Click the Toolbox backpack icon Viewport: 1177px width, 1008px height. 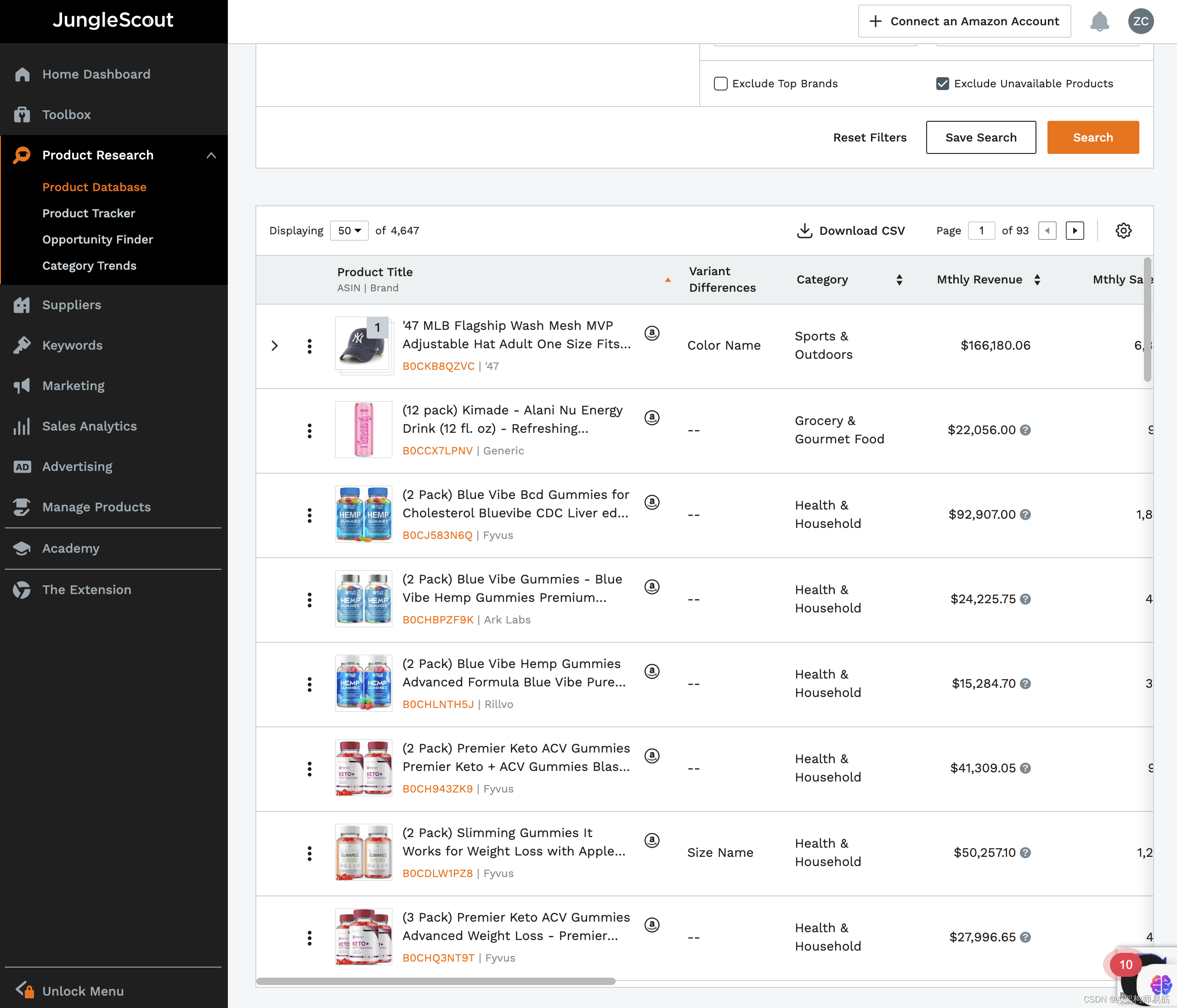(x=22, y=115)
